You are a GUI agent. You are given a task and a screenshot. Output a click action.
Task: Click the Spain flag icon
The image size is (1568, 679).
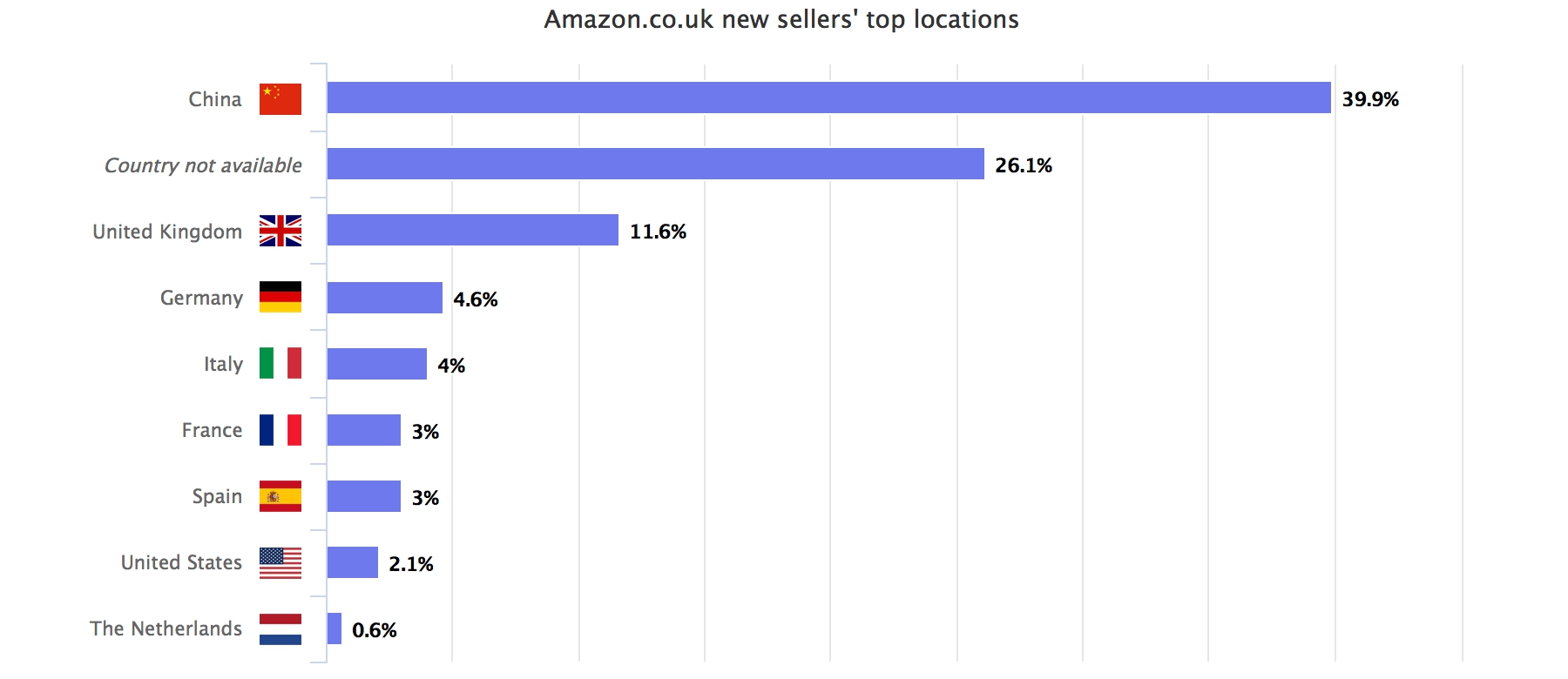point(280,496)
